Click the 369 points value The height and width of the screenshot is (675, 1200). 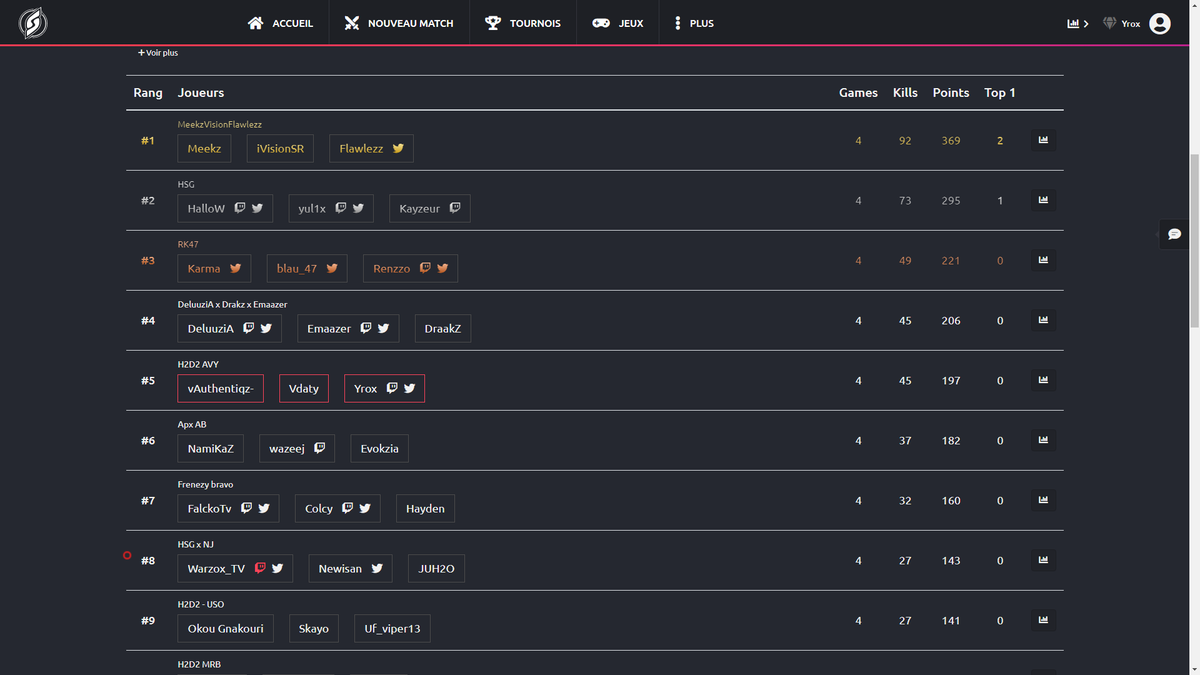tap(951, 140)
